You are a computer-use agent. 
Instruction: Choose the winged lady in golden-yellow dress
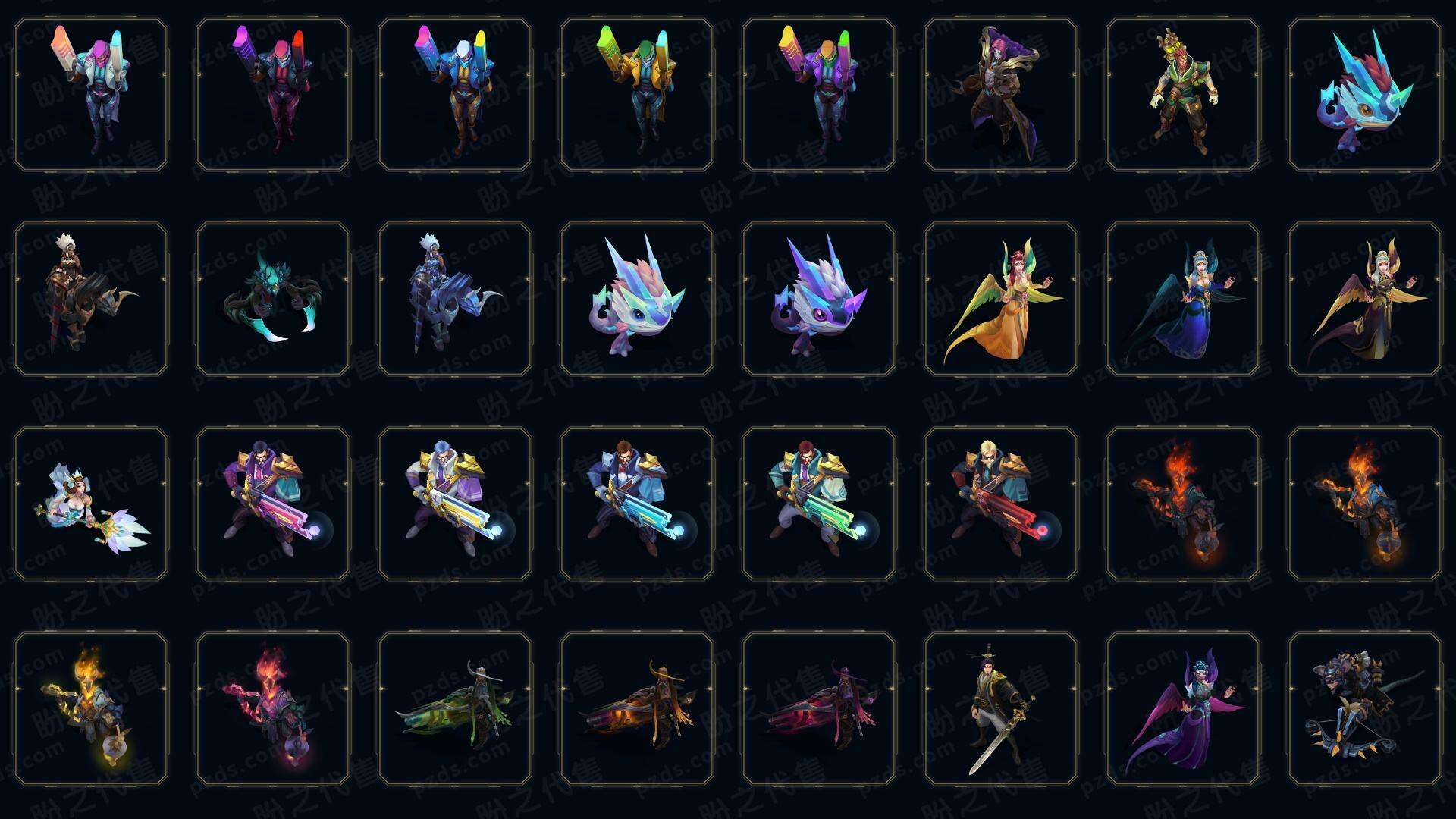(1000, 299)
